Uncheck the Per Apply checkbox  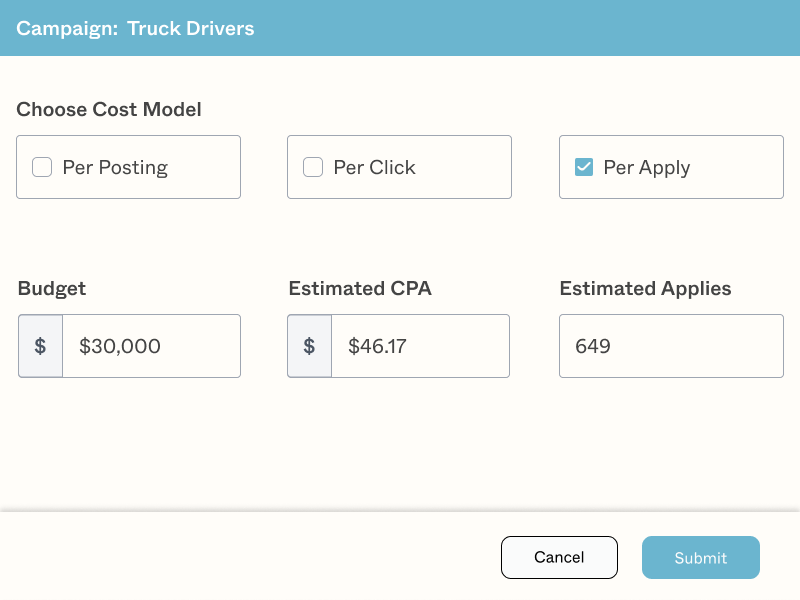click(x=584, y=168)
